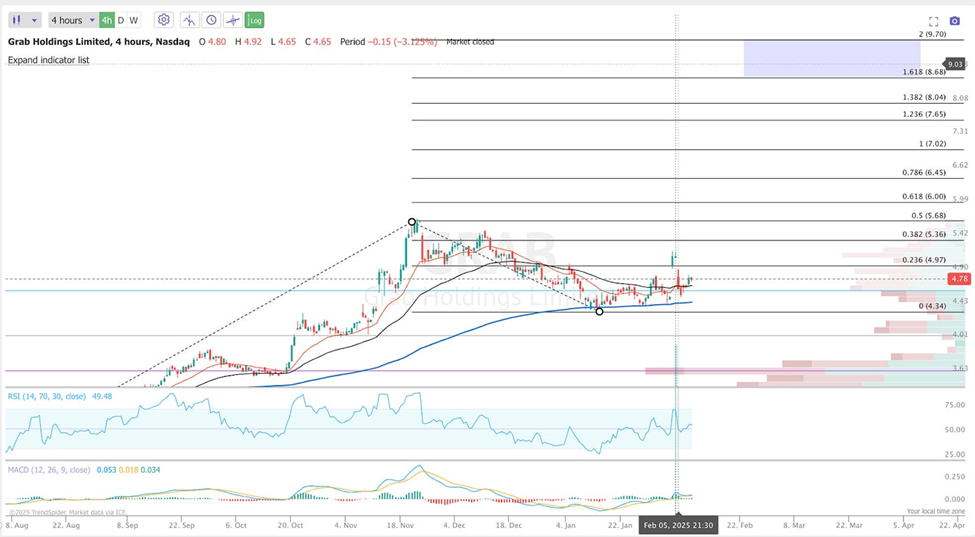
Task: Click the light purple target zone rectangle
Action: pos(832,58)
